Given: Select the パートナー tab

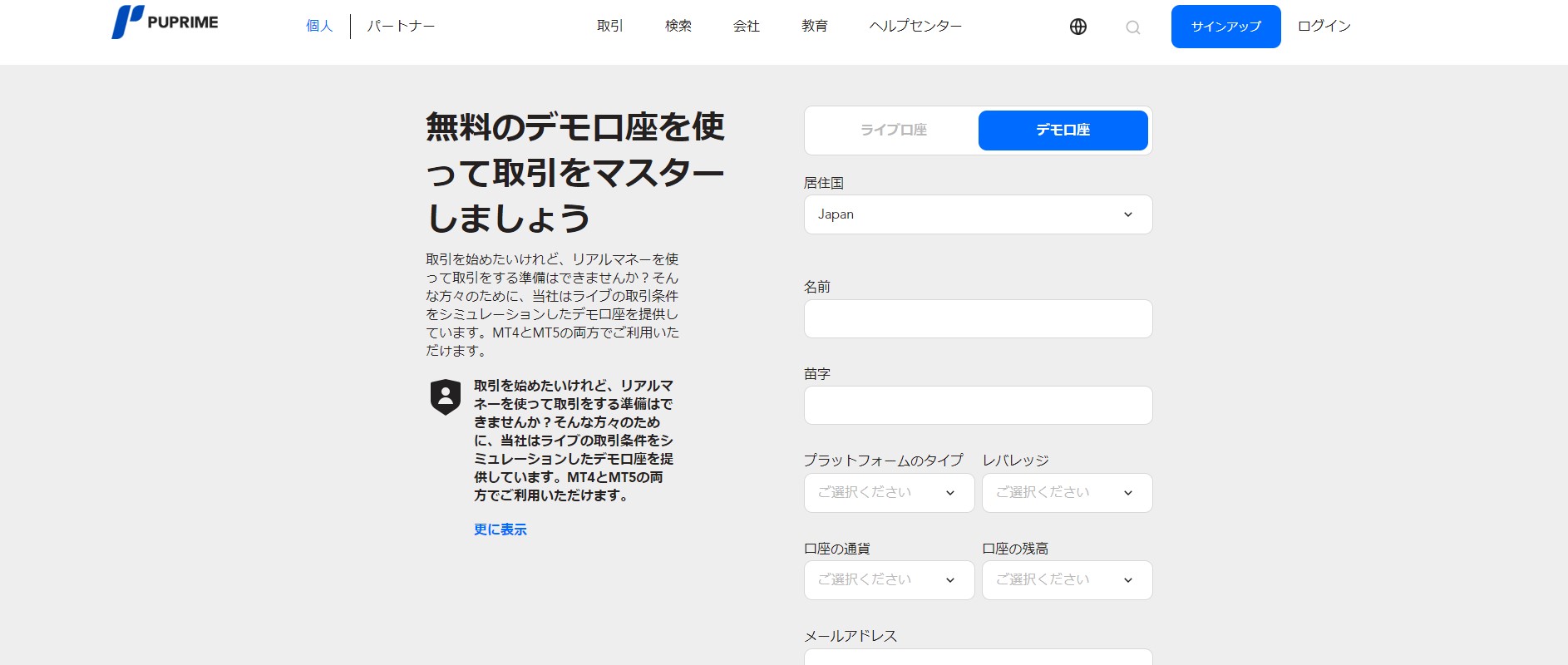Looking at the screenshot, I should point(401,26).
